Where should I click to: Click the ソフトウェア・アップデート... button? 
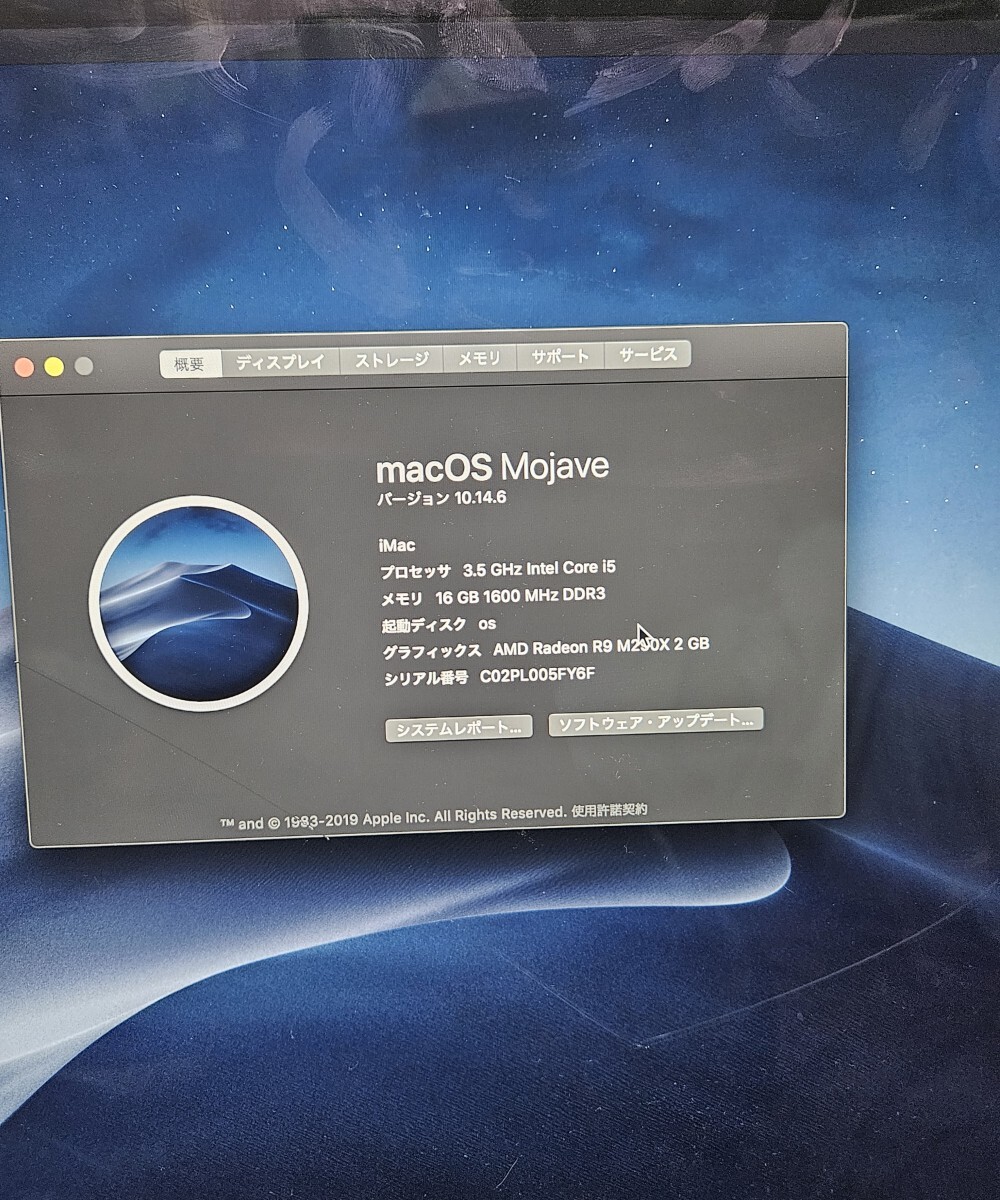click(655, 721)
